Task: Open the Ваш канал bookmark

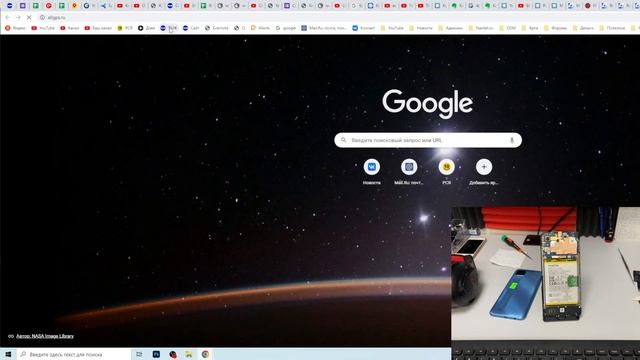Action: (98, 28)
